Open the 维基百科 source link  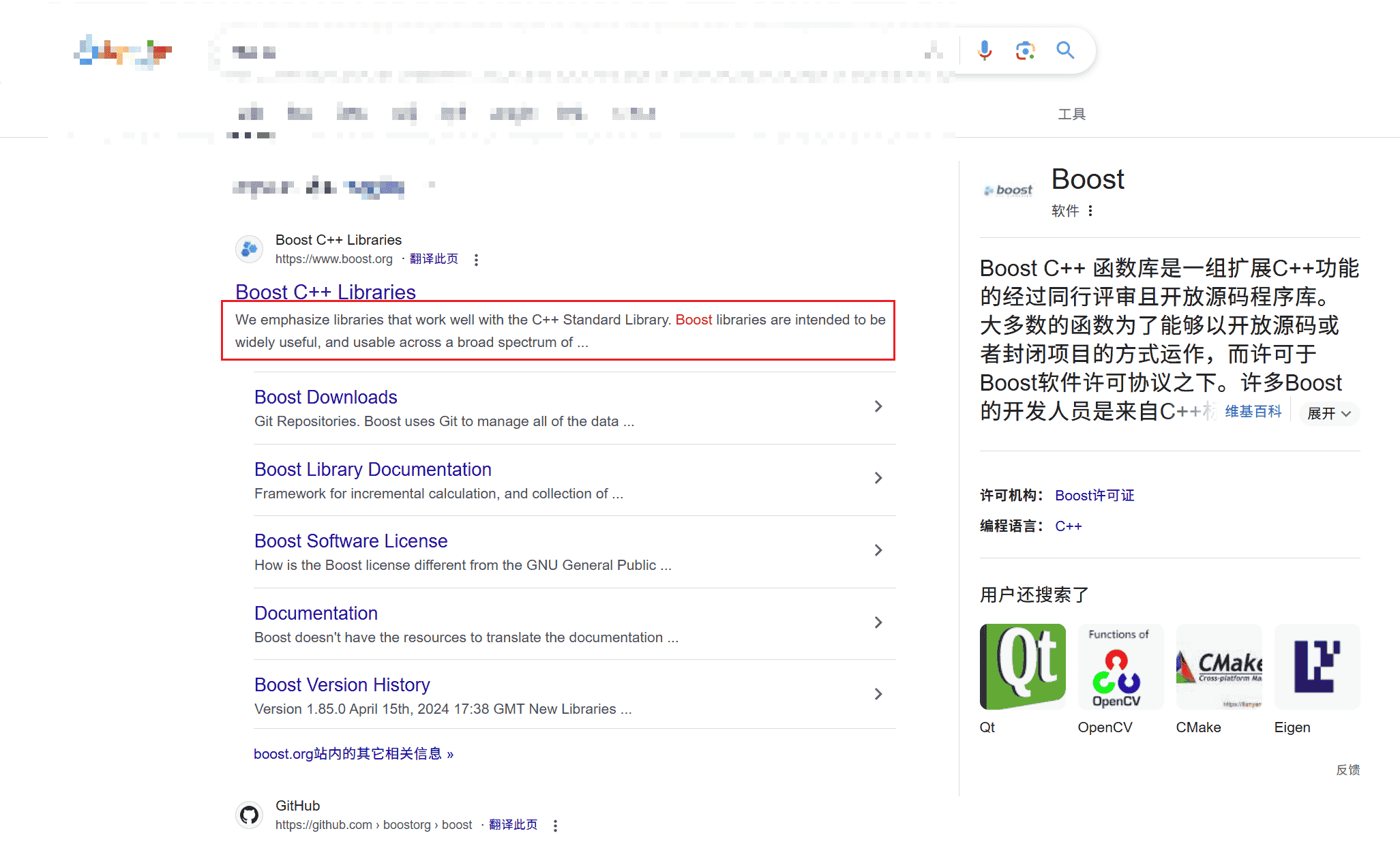pyautogui.click(x=1253, y=412)
